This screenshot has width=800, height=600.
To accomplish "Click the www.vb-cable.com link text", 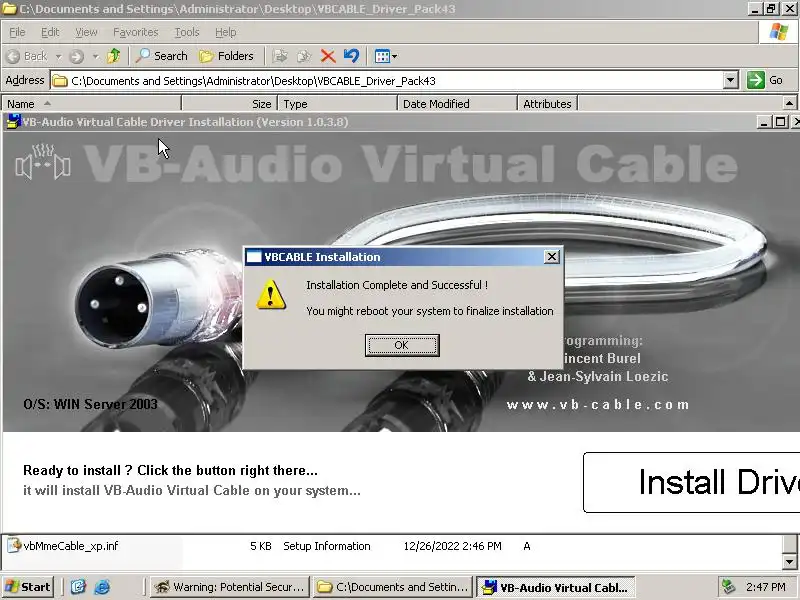I will 597,405.
